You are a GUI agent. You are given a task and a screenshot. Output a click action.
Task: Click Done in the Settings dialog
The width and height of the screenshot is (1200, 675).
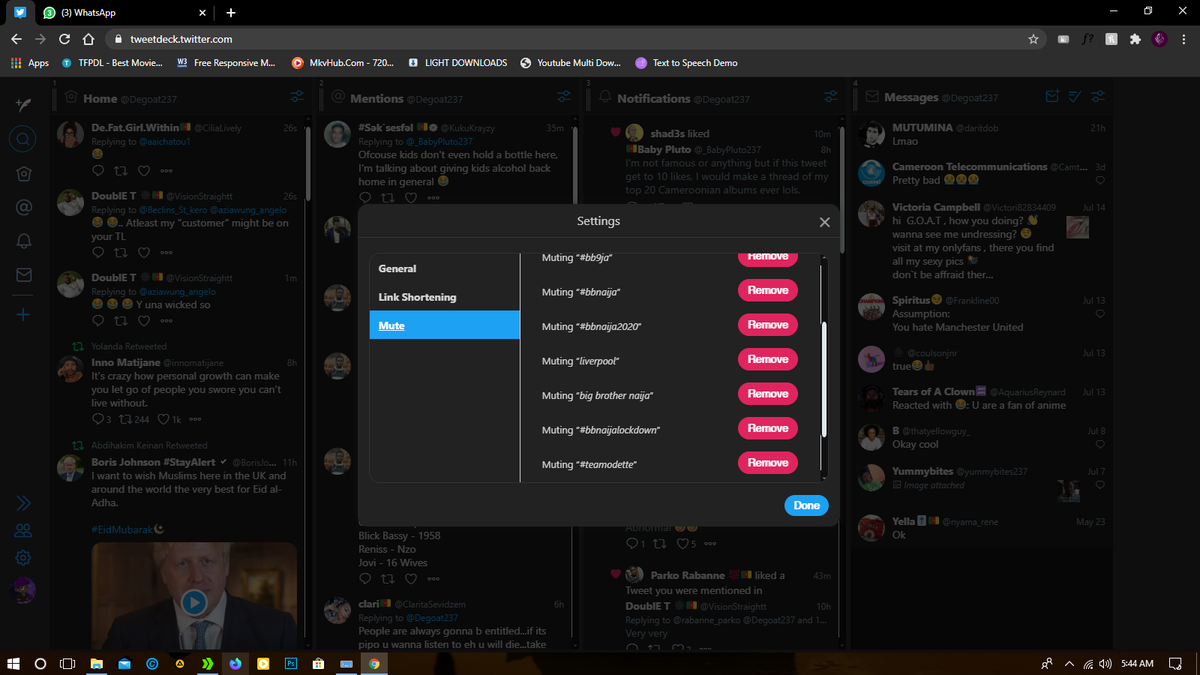[806, 505]
